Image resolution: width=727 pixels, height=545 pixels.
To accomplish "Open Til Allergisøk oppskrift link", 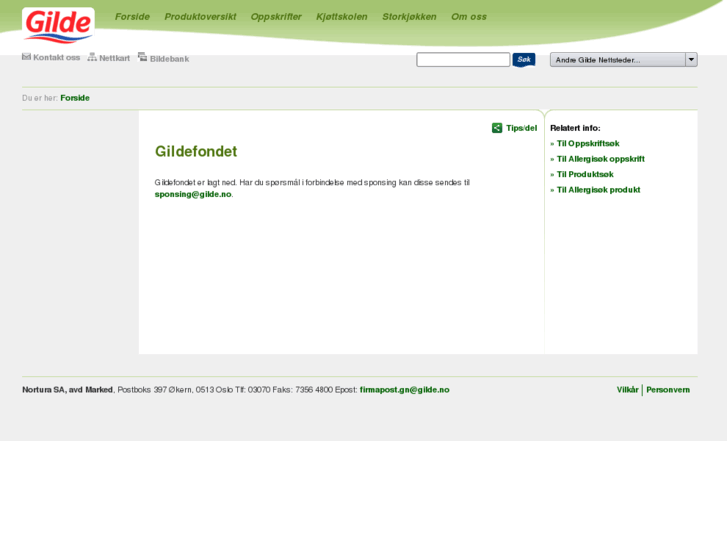I will [x=600, y=159].
